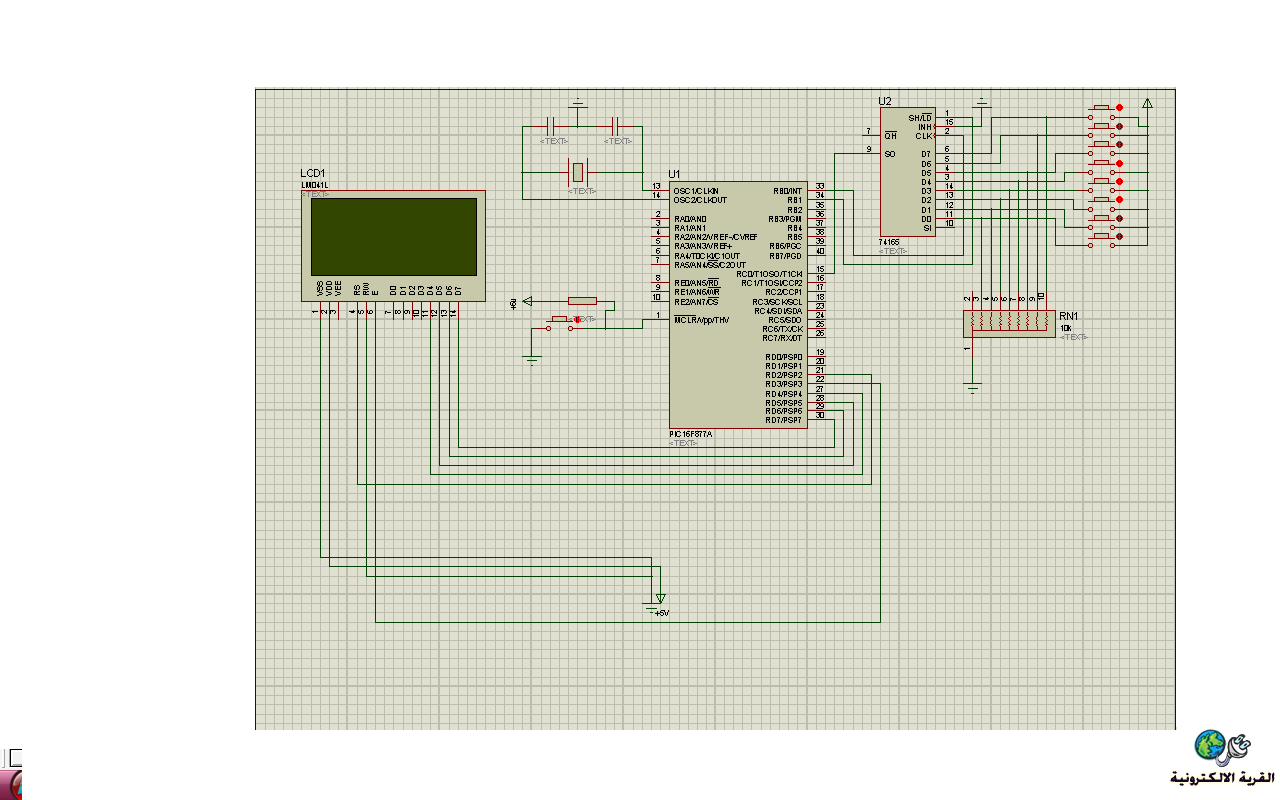The width and height of the screenshot is (1280, 800).
Task: Toggle the red latch dot on the reset button
Action: (x=577, y=319)
